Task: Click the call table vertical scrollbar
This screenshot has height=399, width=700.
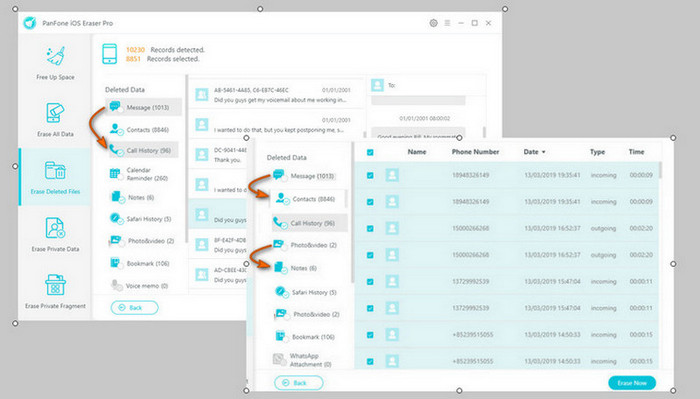Action: point(660,170)
